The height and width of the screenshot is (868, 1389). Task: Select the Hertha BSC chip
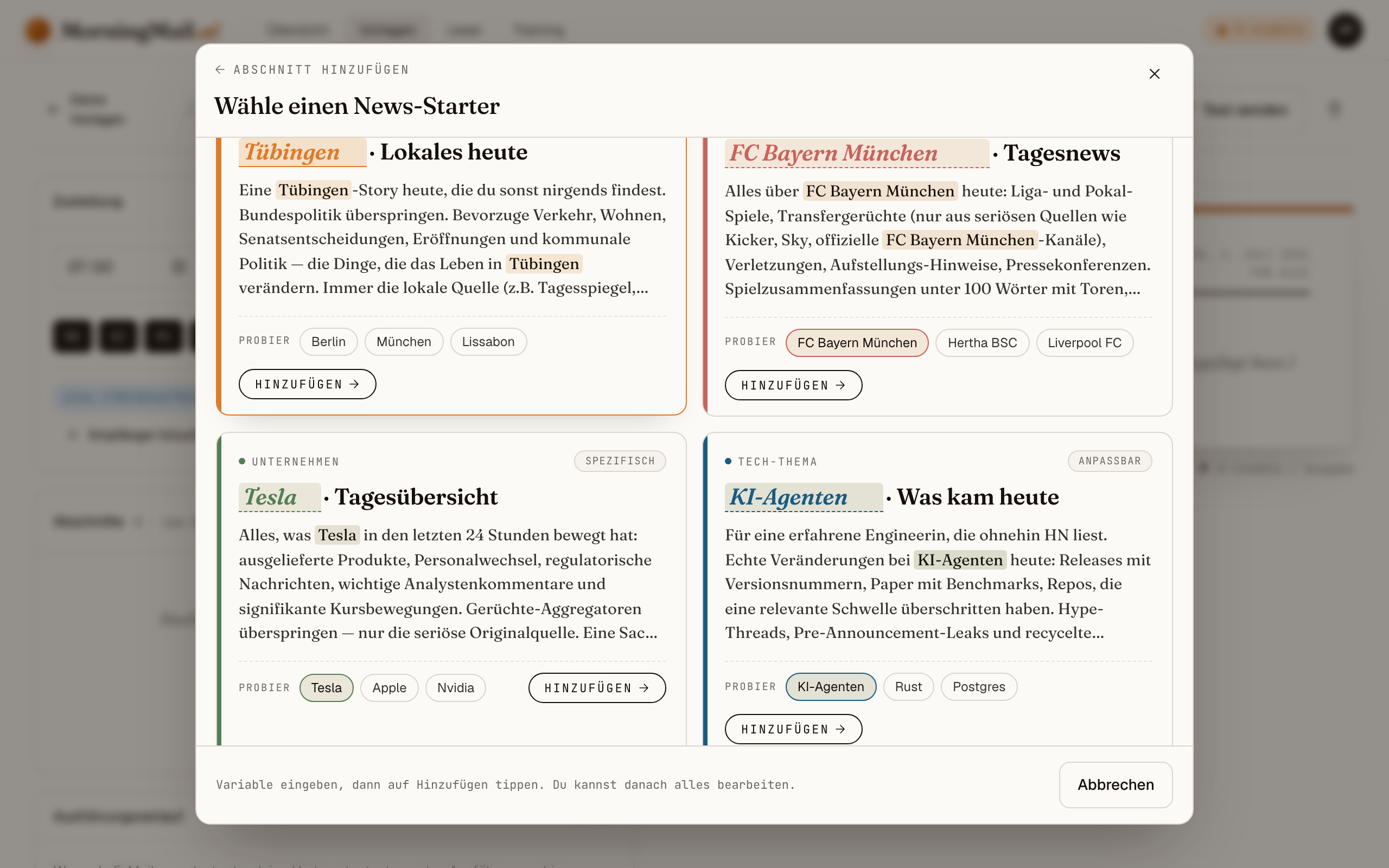pos(982,343)
